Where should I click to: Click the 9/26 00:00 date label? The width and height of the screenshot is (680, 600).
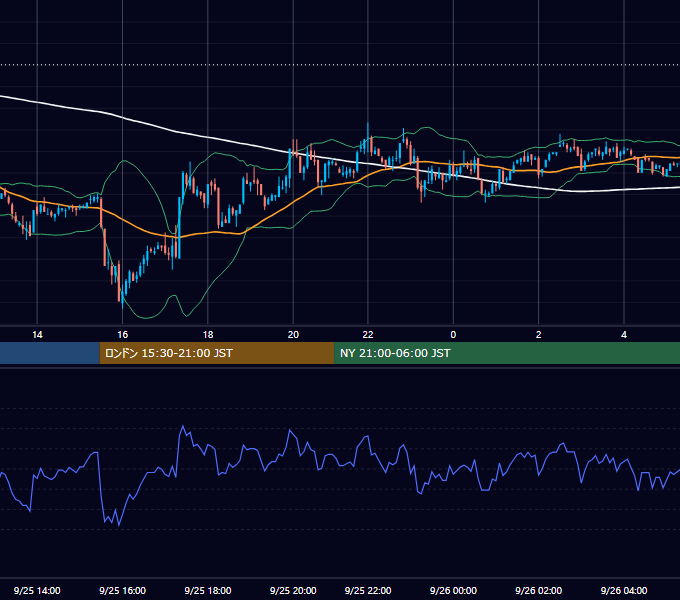453,590
